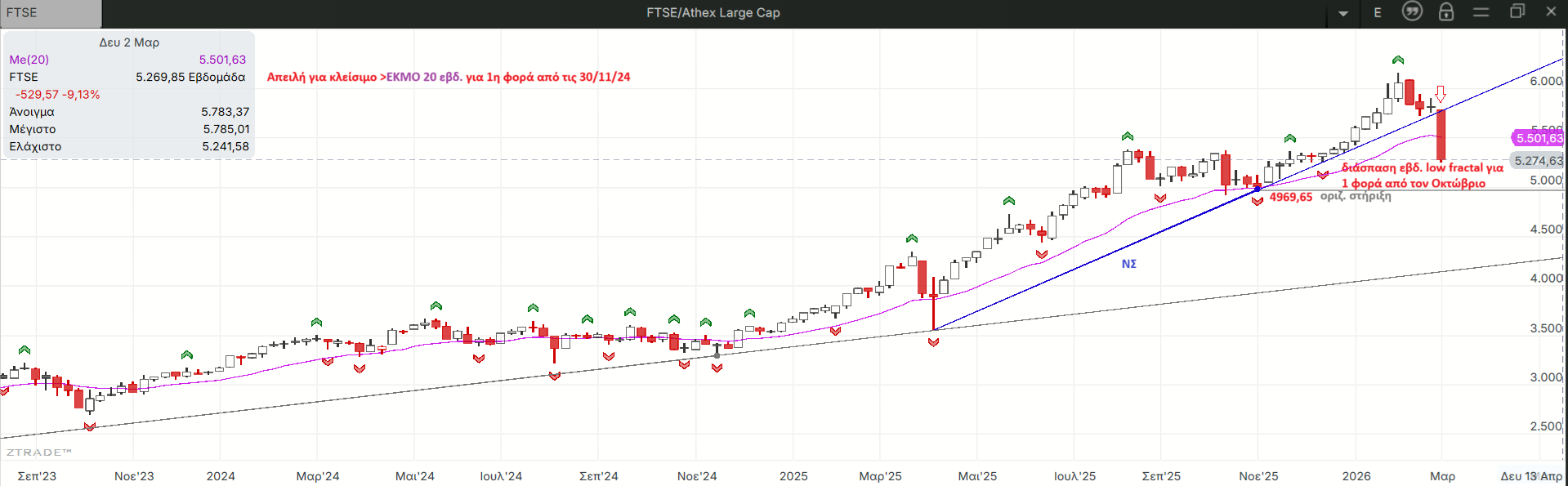This screenshot has height=486, width=1568.
Task: Select the blue ΝΣ text label
Action: [1128, 264]
